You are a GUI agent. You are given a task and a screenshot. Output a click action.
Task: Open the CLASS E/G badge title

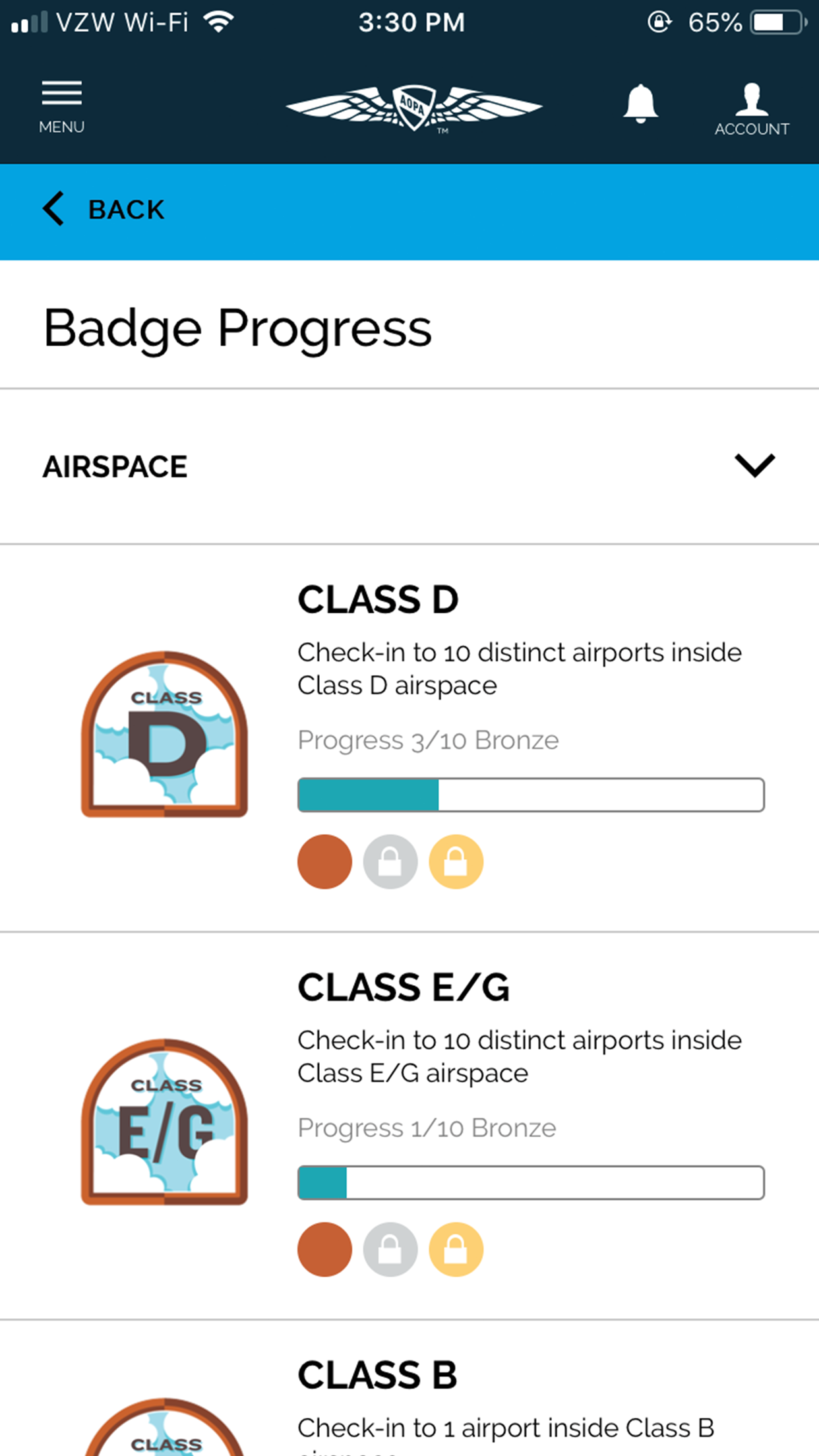coord(403,987)
